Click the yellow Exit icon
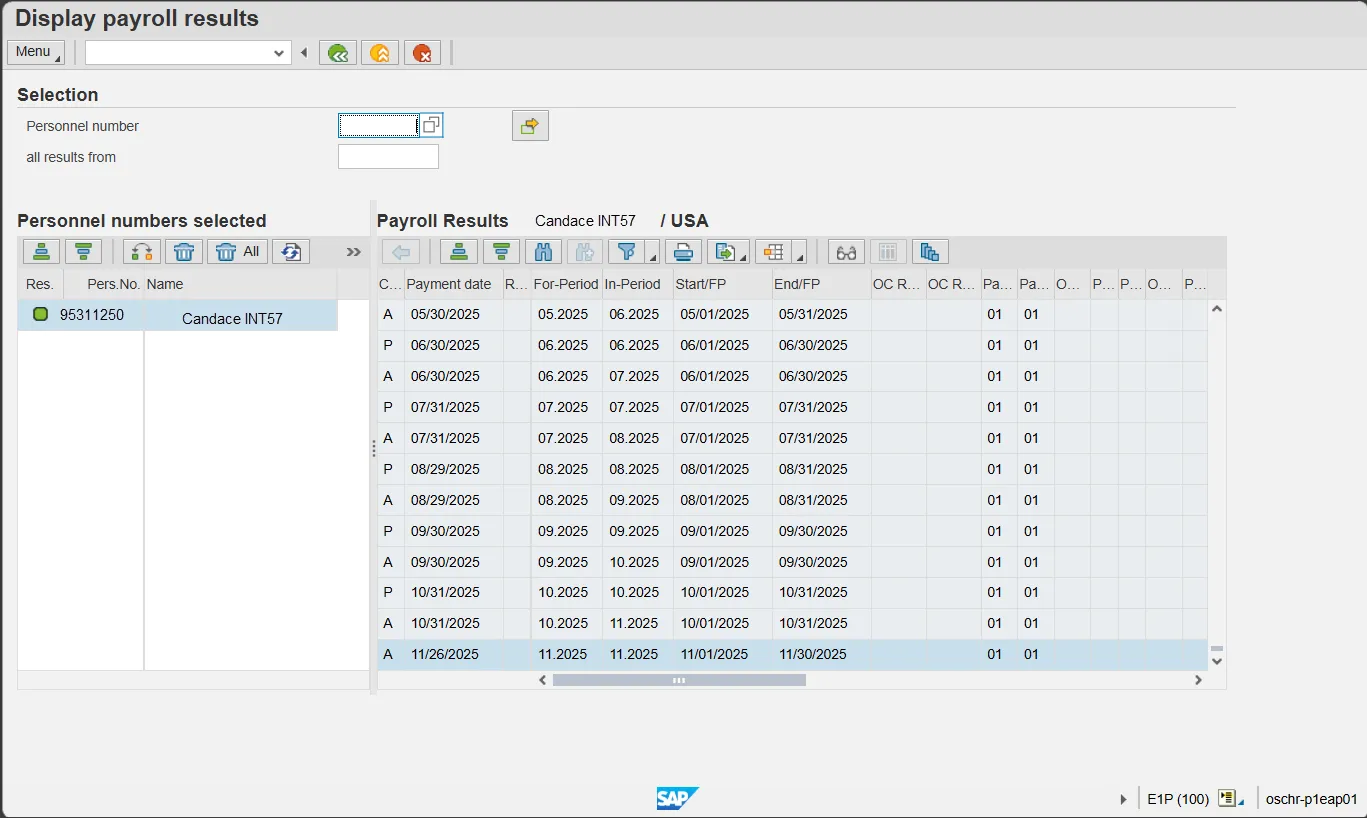This screenshot has width=1367, height=818. click(380, 53)
